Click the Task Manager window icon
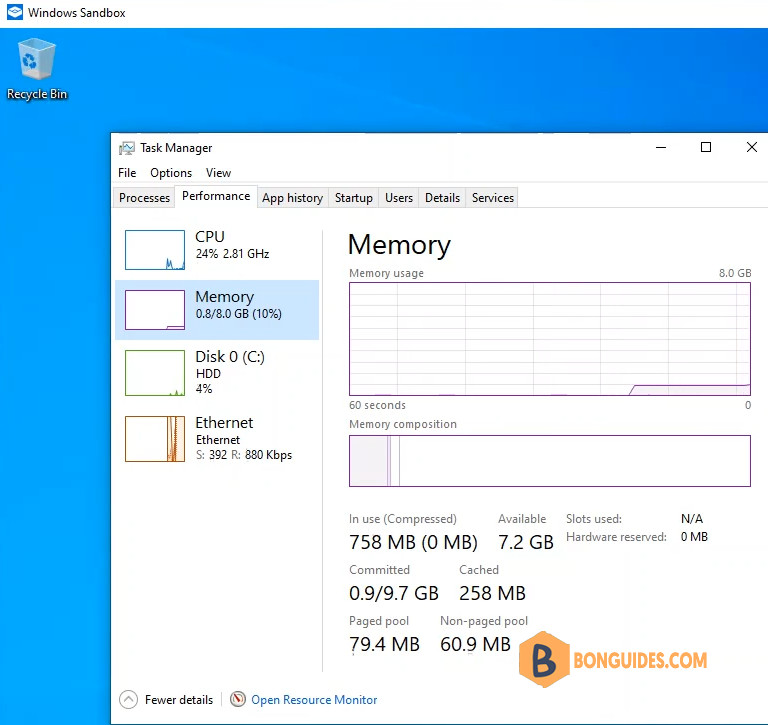 tap(126, 148)
